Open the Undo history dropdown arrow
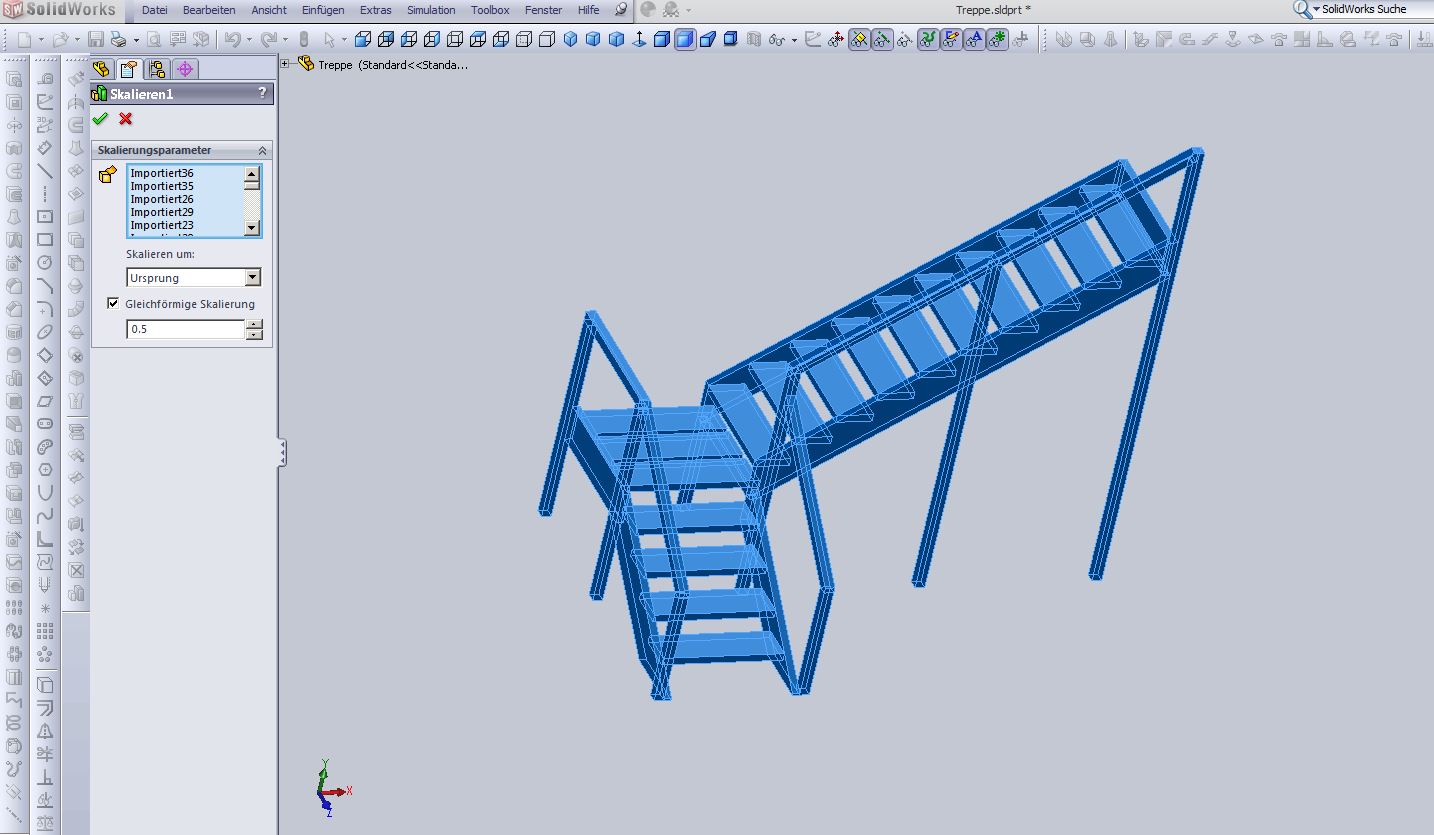Image resolution: width=1434 pixels, height=835 pixels. pos(247,40)
